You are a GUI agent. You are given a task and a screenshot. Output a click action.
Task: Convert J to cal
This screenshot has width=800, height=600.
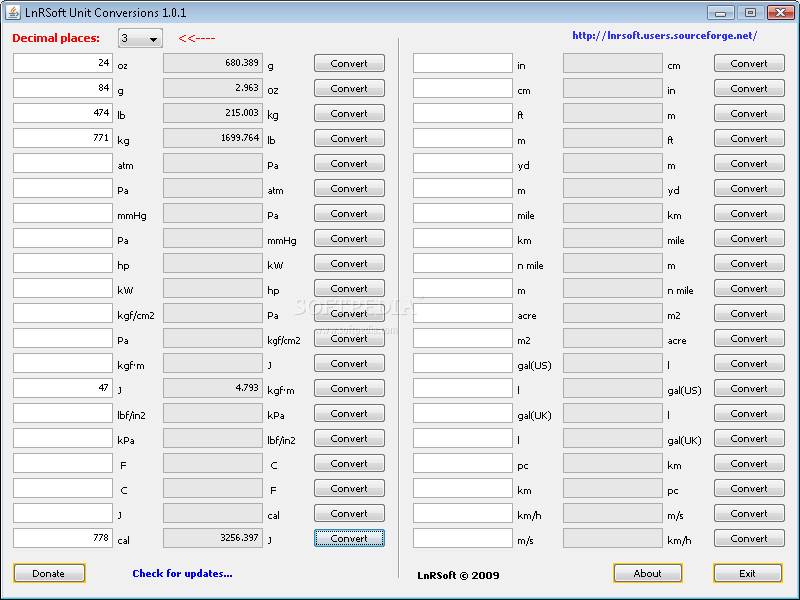point(349,513)
